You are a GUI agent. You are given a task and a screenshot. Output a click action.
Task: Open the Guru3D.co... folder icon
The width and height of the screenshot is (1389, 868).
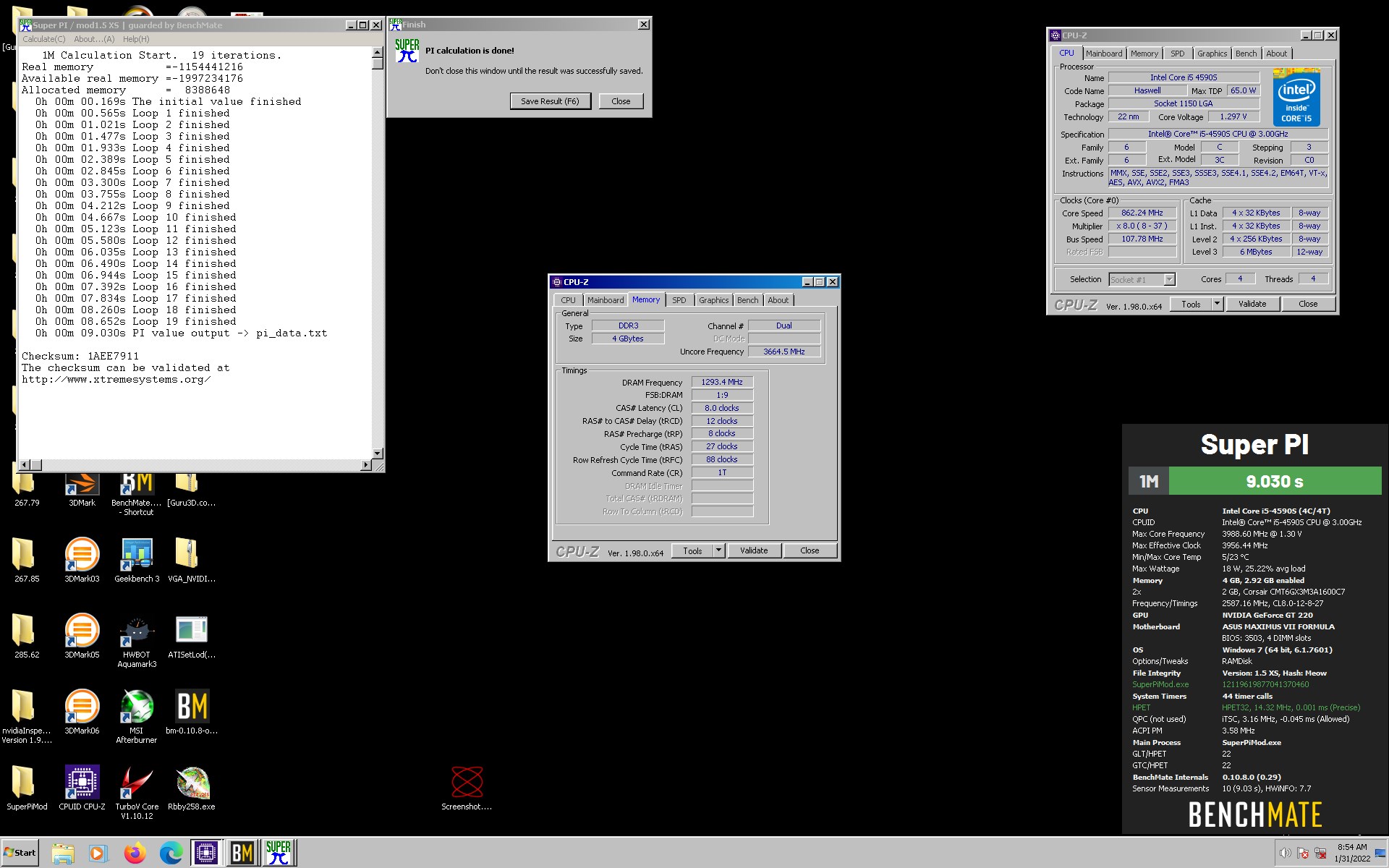coord(191,490)
